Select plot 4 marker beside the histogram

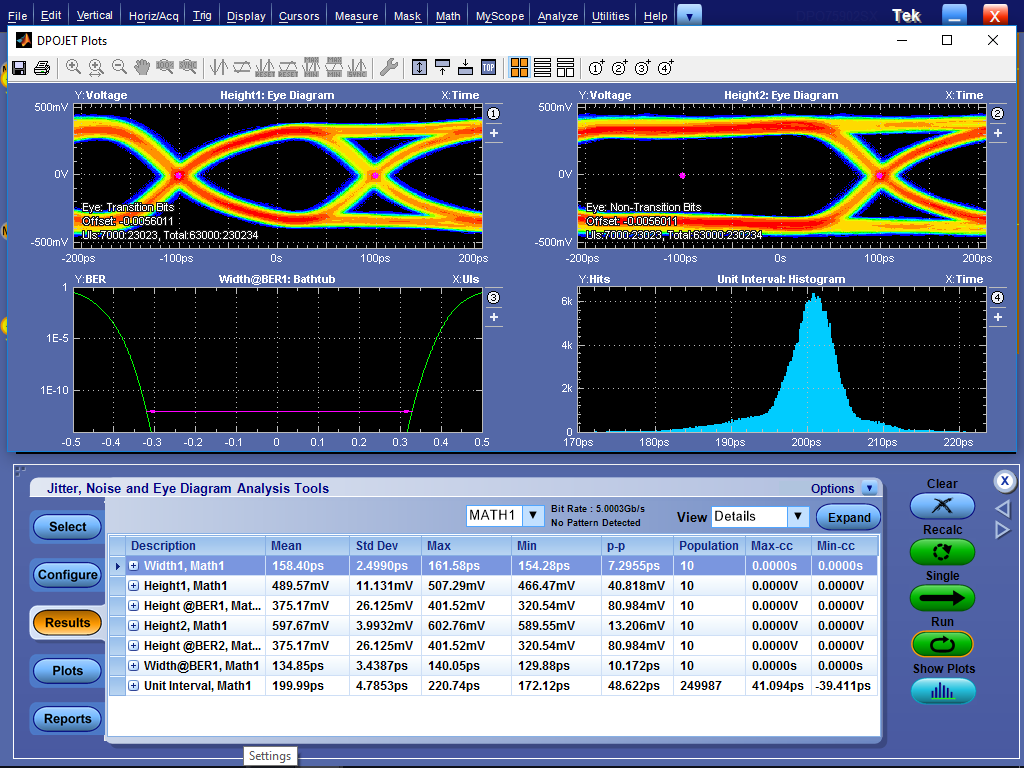(997, 298)
